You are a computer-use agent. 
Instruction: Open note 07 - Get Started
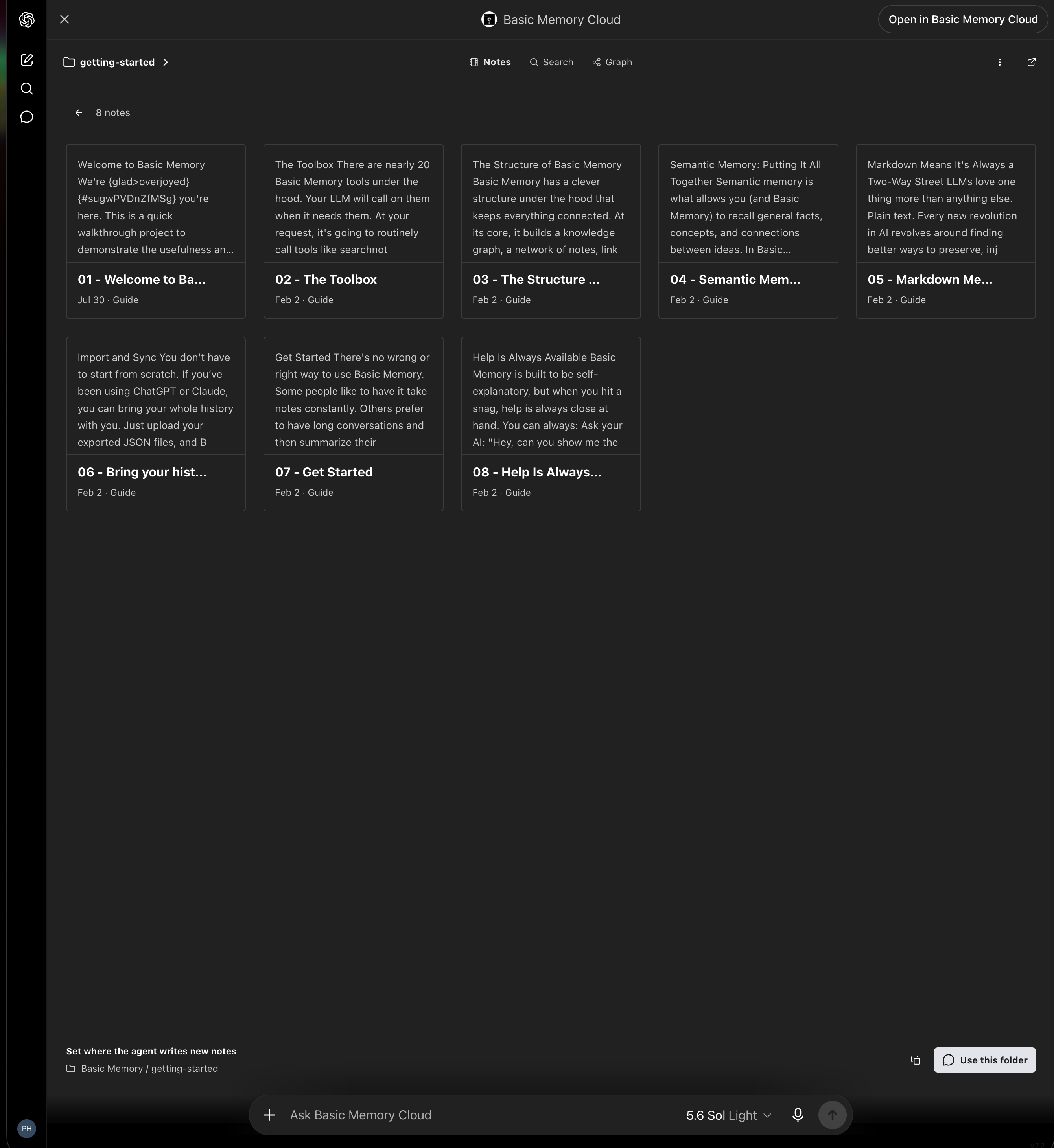(353, 424)
